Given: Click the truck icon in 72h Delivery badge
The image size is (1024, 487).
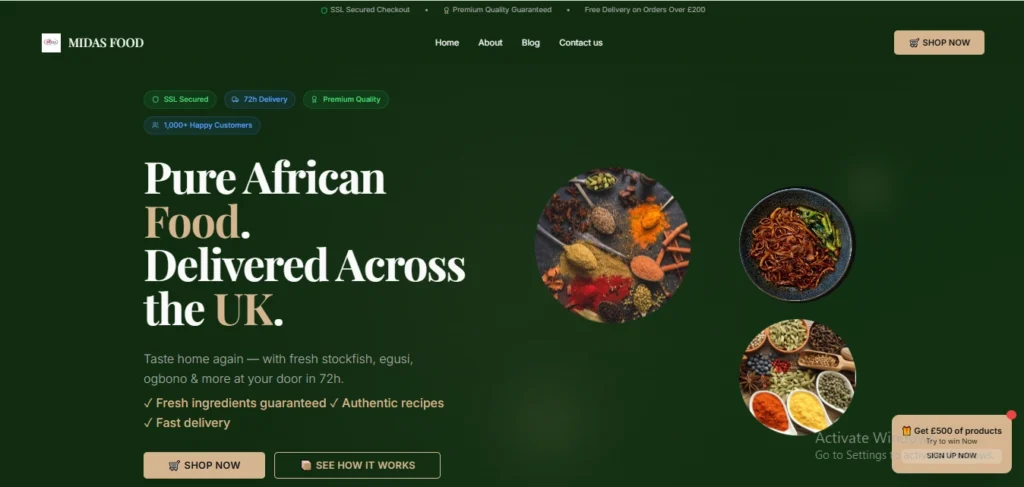Looking at the screenshot, I should [x=235, y=100].
